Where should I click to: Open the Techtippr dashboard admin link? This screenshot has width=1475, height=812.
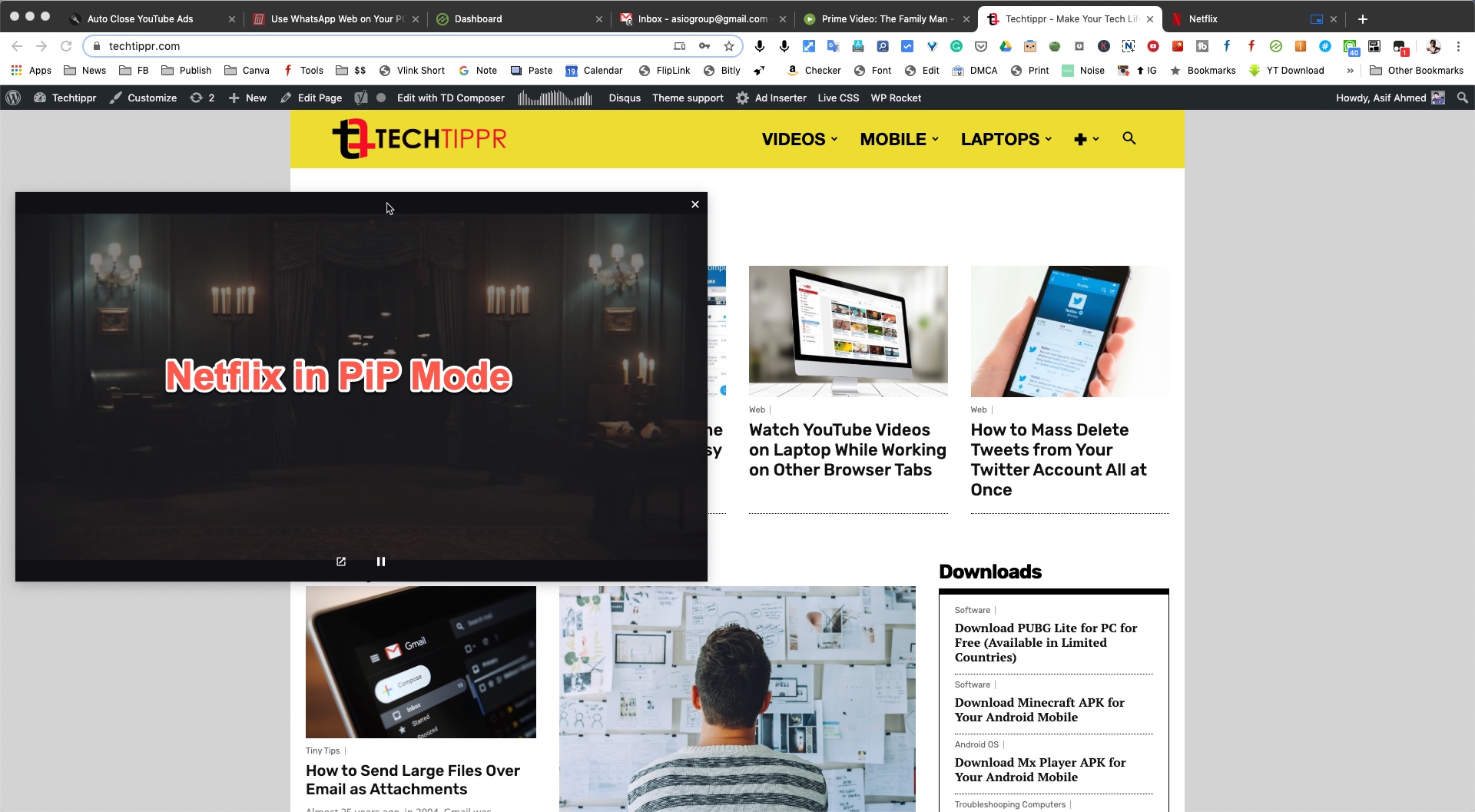point(65,98)
